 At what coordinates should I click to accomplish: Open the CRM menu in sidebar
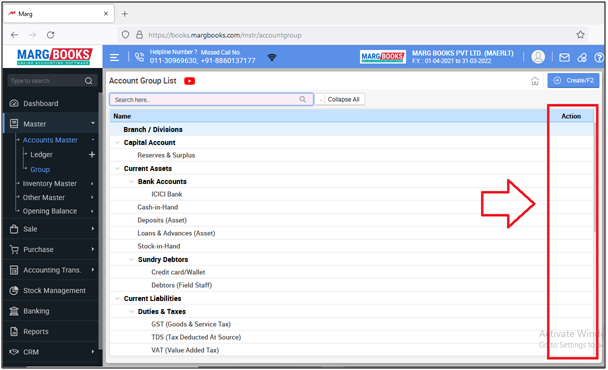click(51, 352)
